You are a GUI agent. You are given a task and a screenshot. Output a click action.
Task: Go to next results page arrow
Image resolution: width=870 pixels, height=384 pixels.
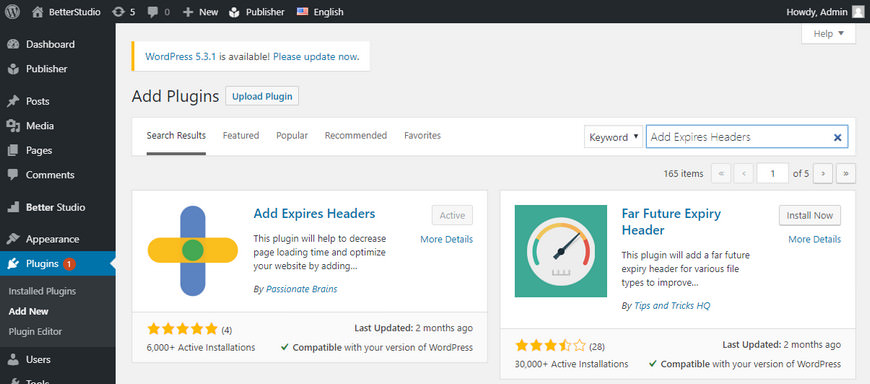coord(823,174)
